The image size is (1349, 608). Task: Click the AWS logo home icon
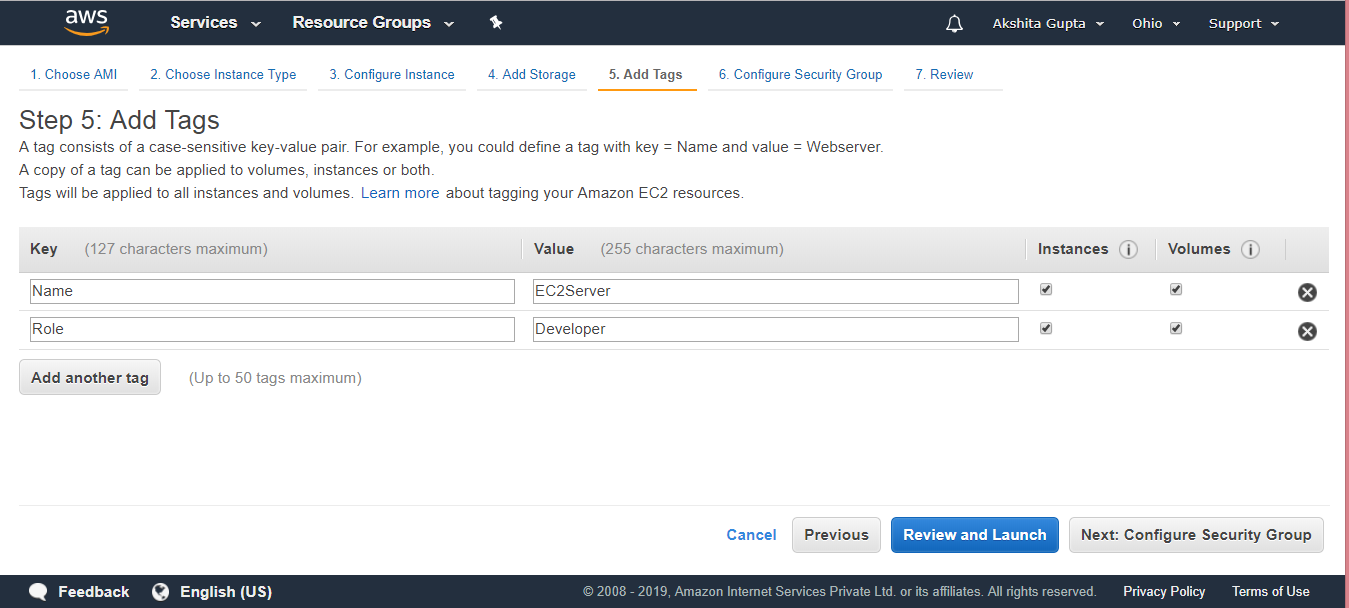87,22
